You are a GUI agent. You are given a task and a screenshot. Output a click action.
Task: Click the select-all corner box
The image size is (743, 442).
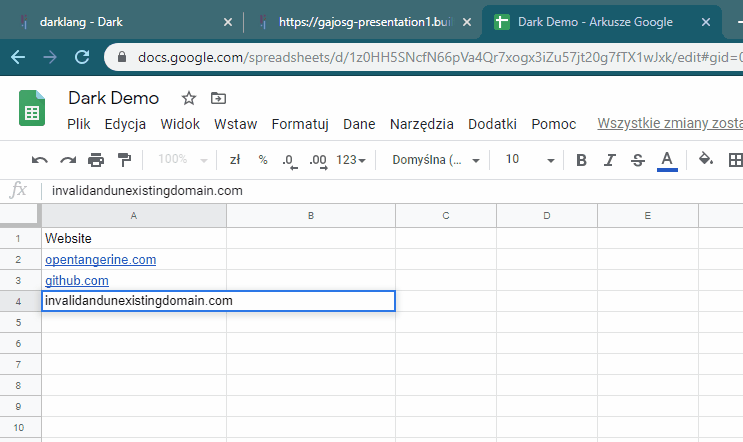coord(19,214)
